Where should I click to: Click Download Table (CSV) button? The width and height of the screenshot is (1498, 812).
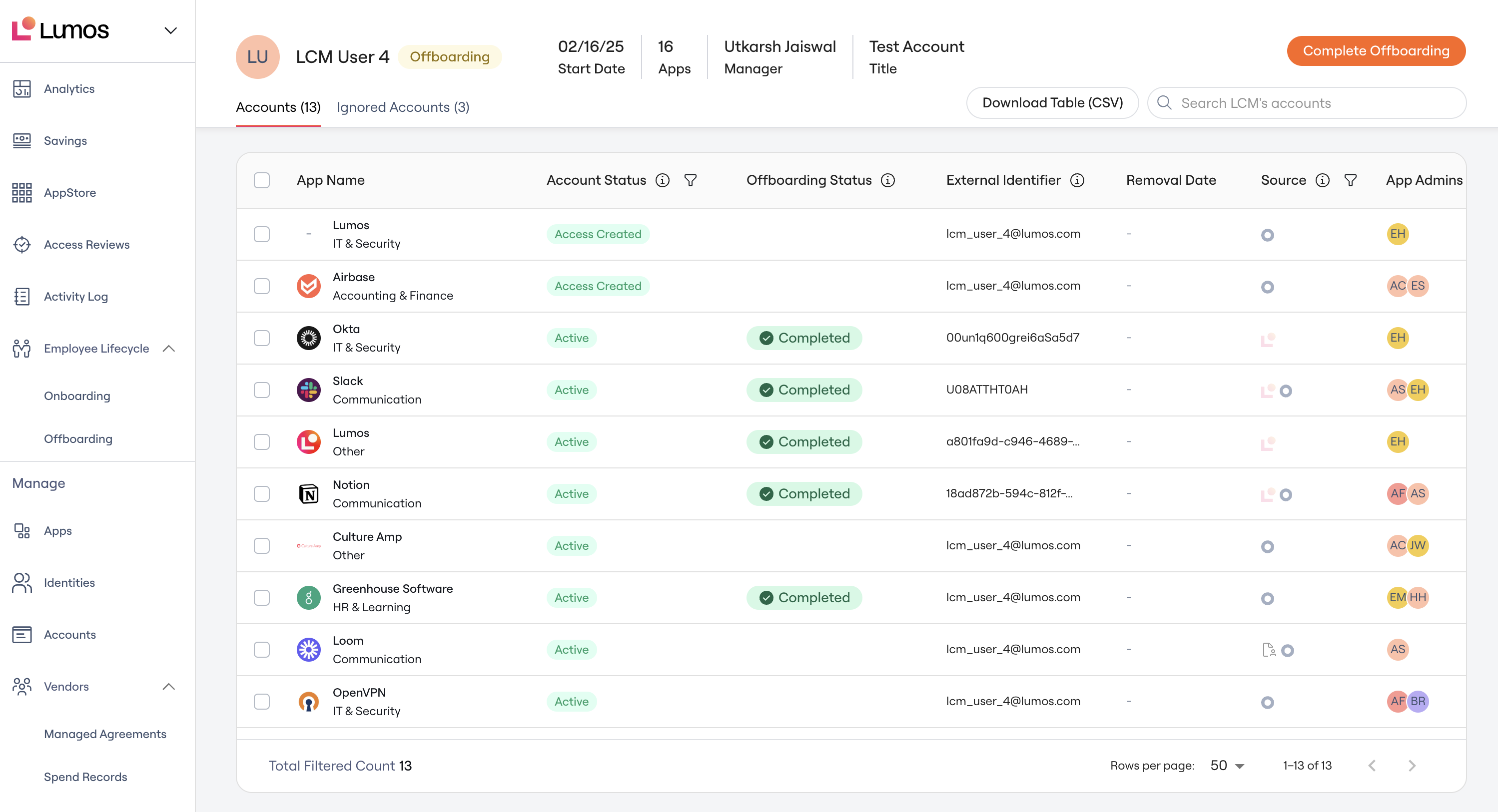pyautogui.click(x=1052, y=103)
